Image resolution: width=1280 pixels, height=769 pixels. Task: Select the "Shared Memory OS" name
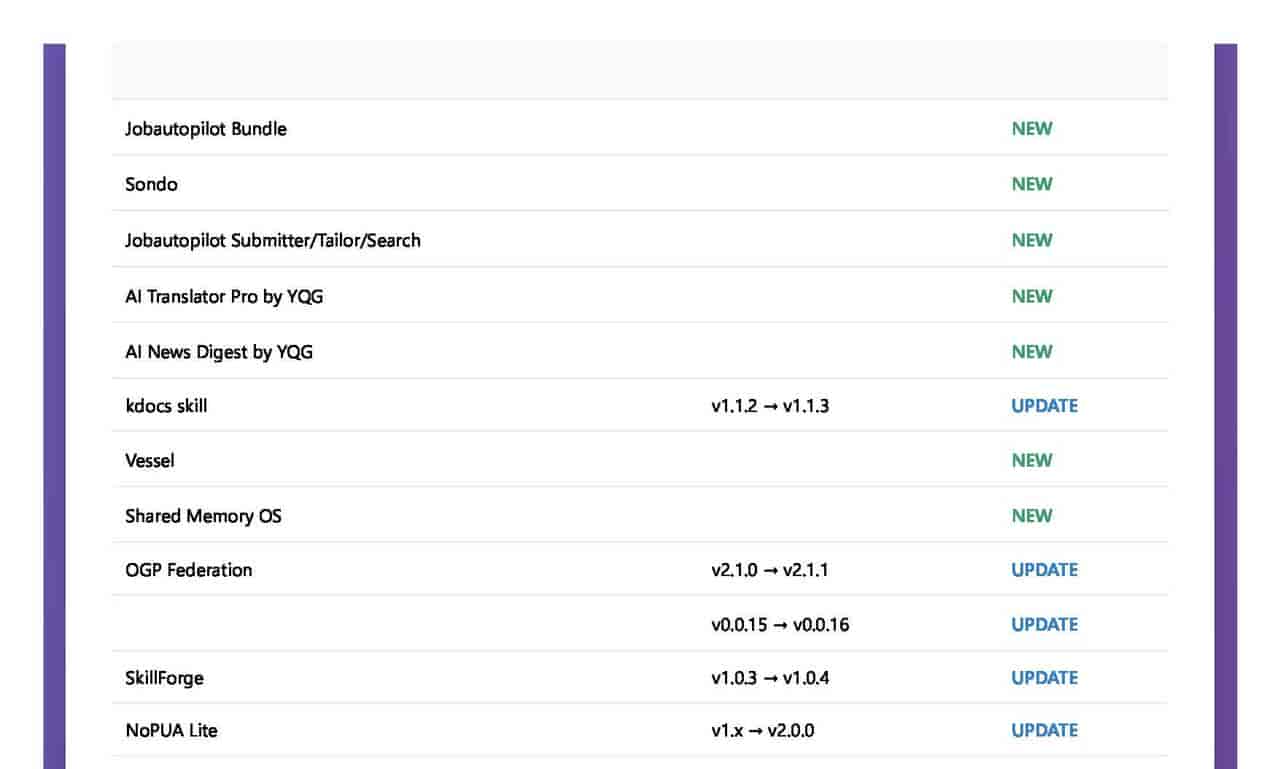203,516
